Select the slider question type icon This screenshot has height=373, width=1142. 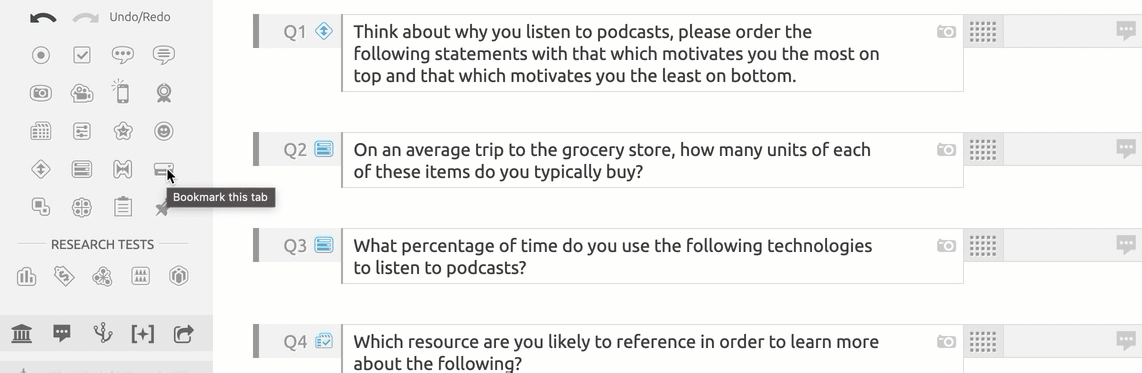click(82, 131)
